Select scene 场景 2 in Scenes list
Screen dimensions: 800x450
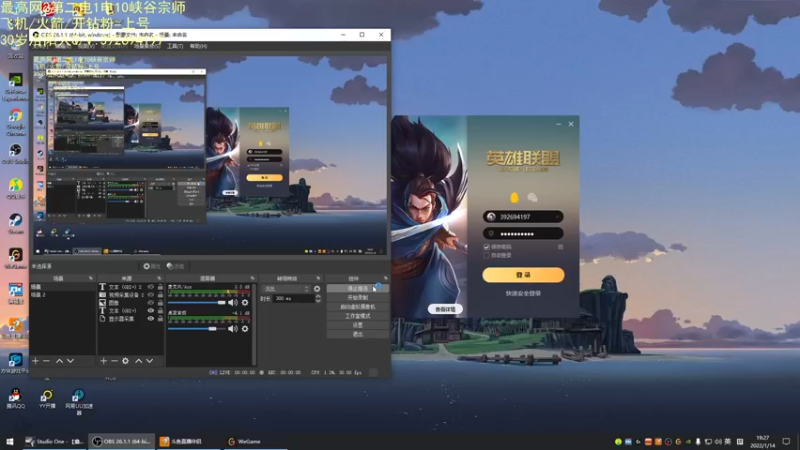62,295
